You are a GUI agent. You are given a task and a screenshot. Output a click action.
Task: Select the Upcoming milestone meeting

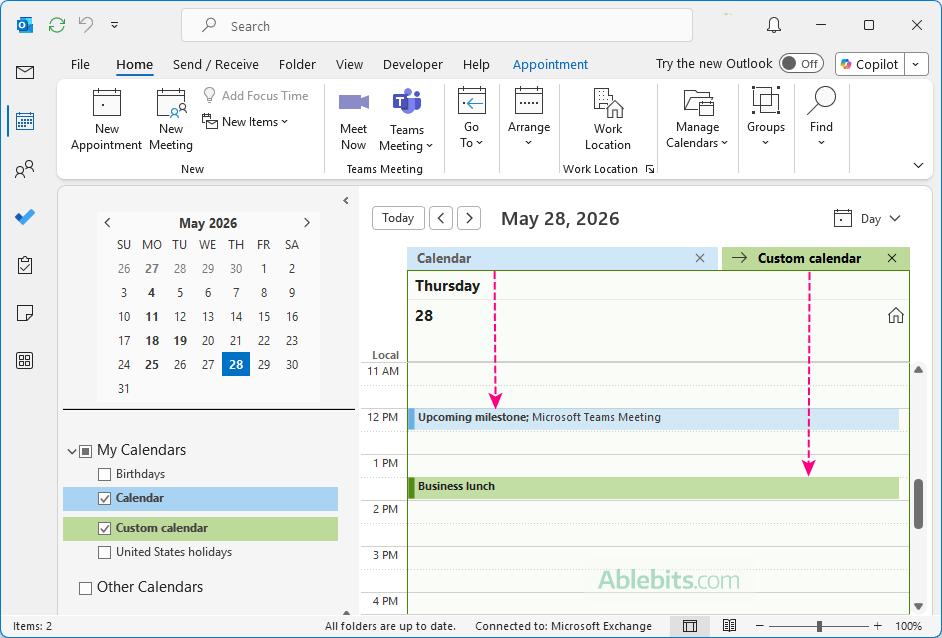pyautogui.click(x=654, y=419)
